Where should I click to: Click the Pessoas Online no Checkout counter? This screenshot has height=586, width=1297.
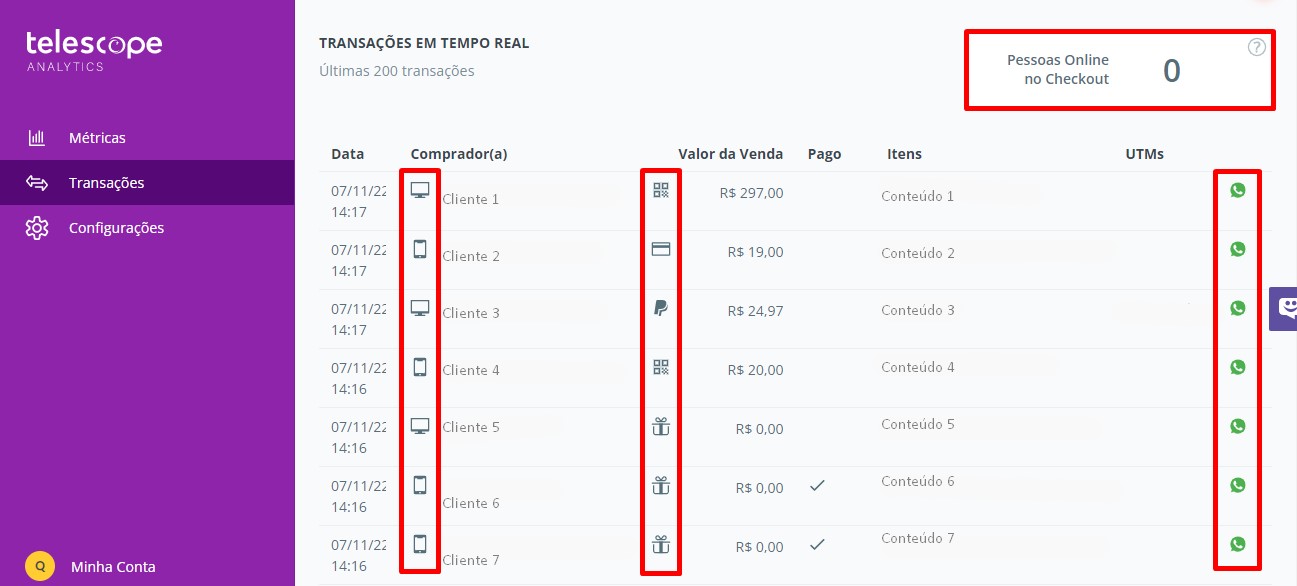pyautogui.click(x=1120, y=70)
